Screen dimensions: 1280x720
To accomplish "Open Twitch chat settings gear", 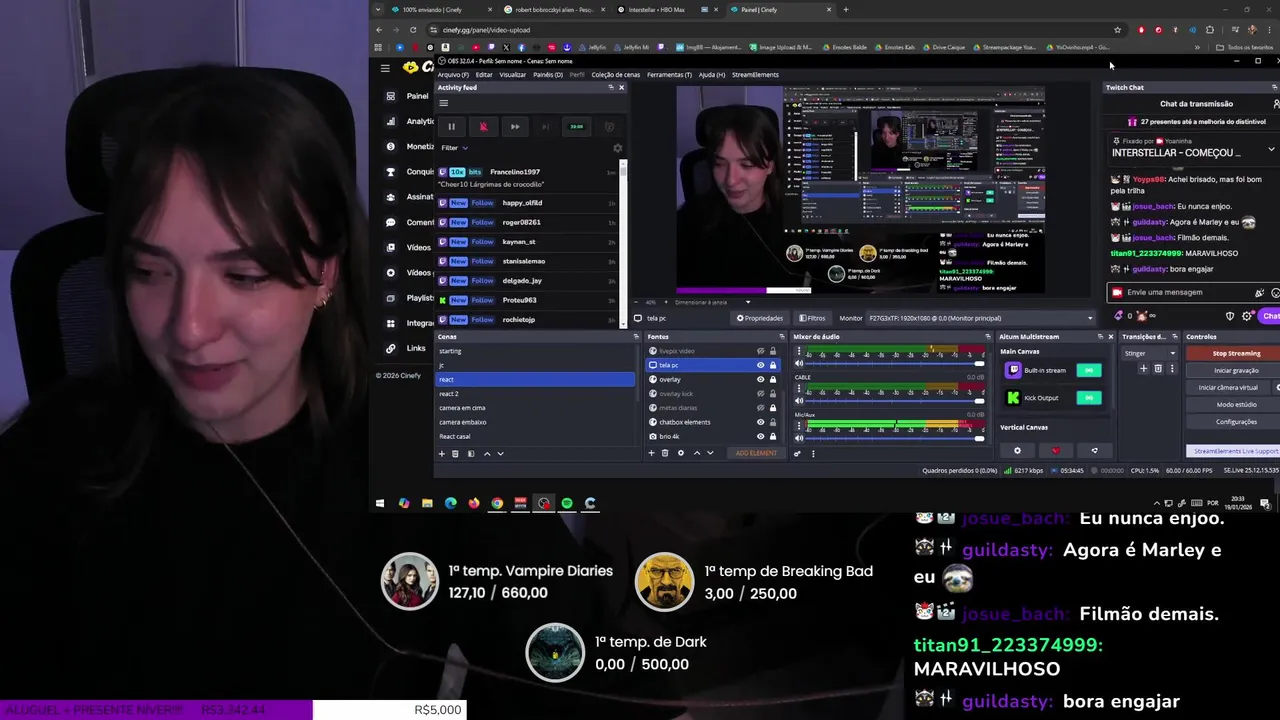I will click(x=1247, y=316).
